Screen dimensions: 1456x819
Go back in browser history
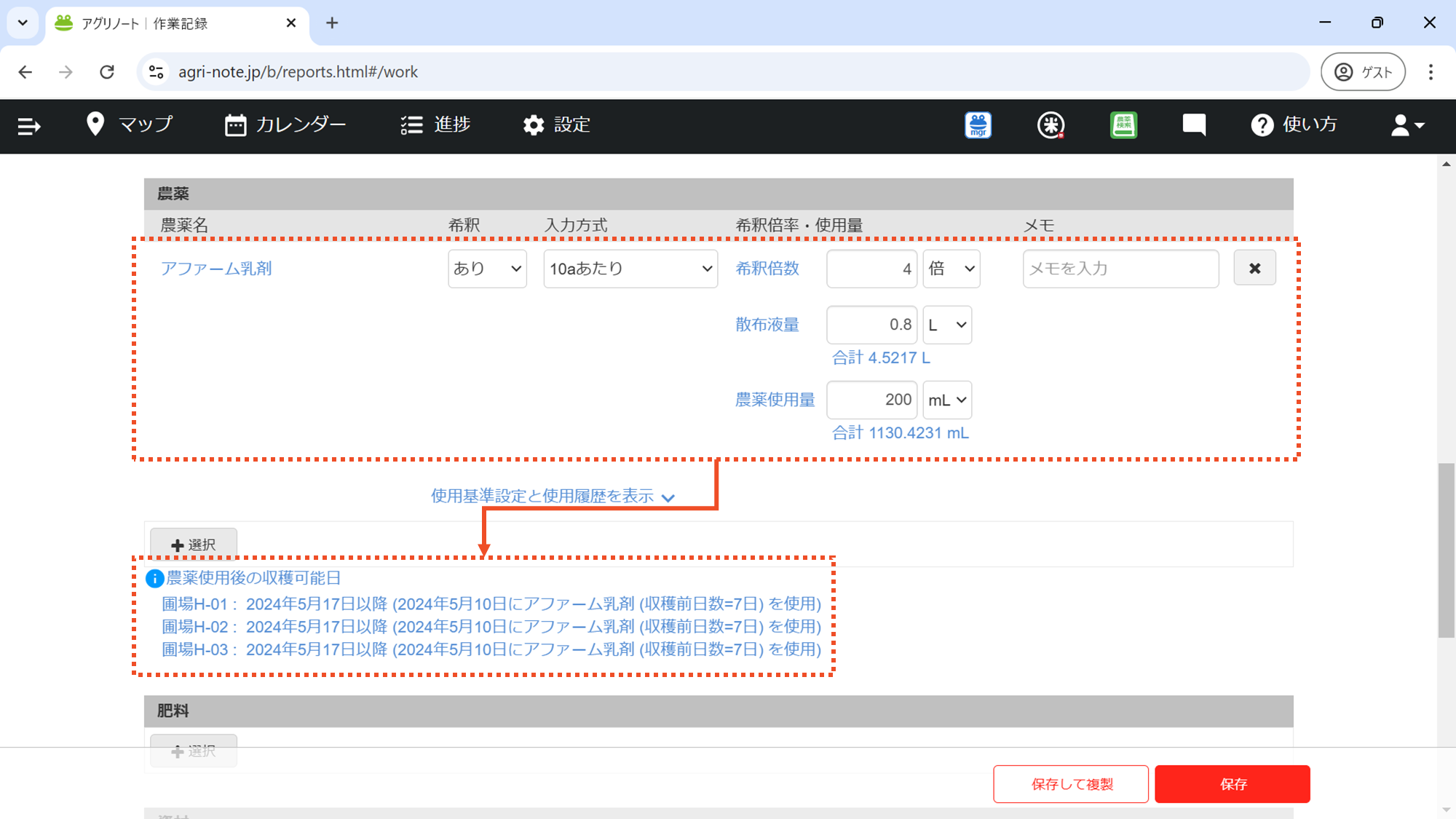(x=25, y=72)
